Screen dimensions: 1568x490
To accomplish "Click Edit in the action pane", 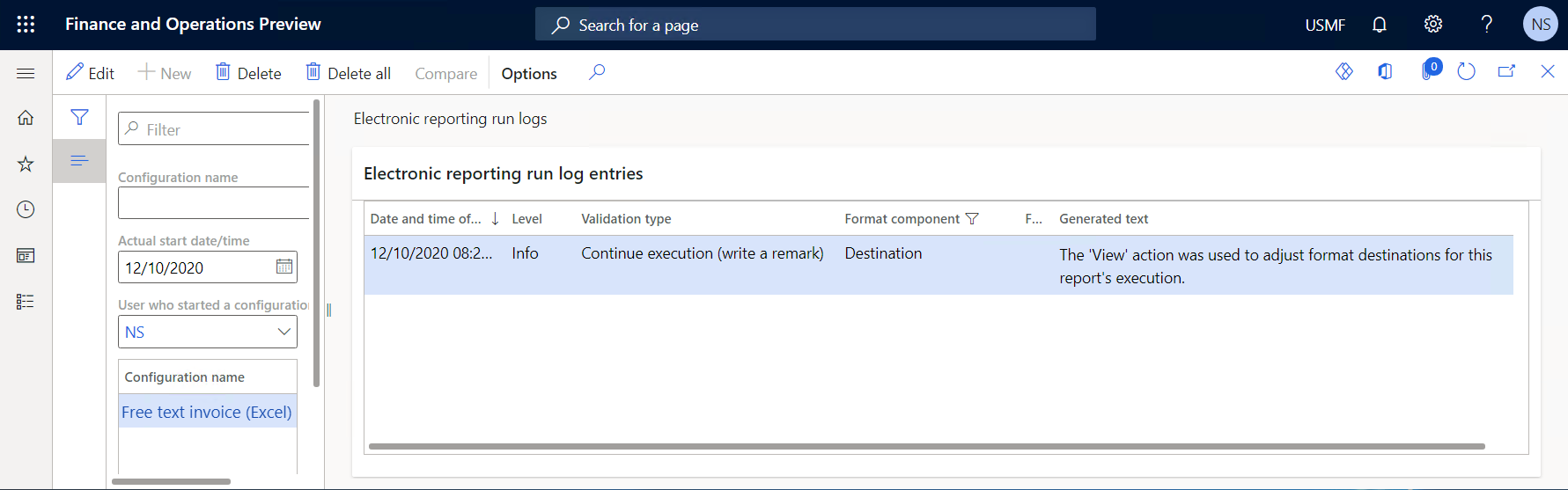I will point(90,73).
